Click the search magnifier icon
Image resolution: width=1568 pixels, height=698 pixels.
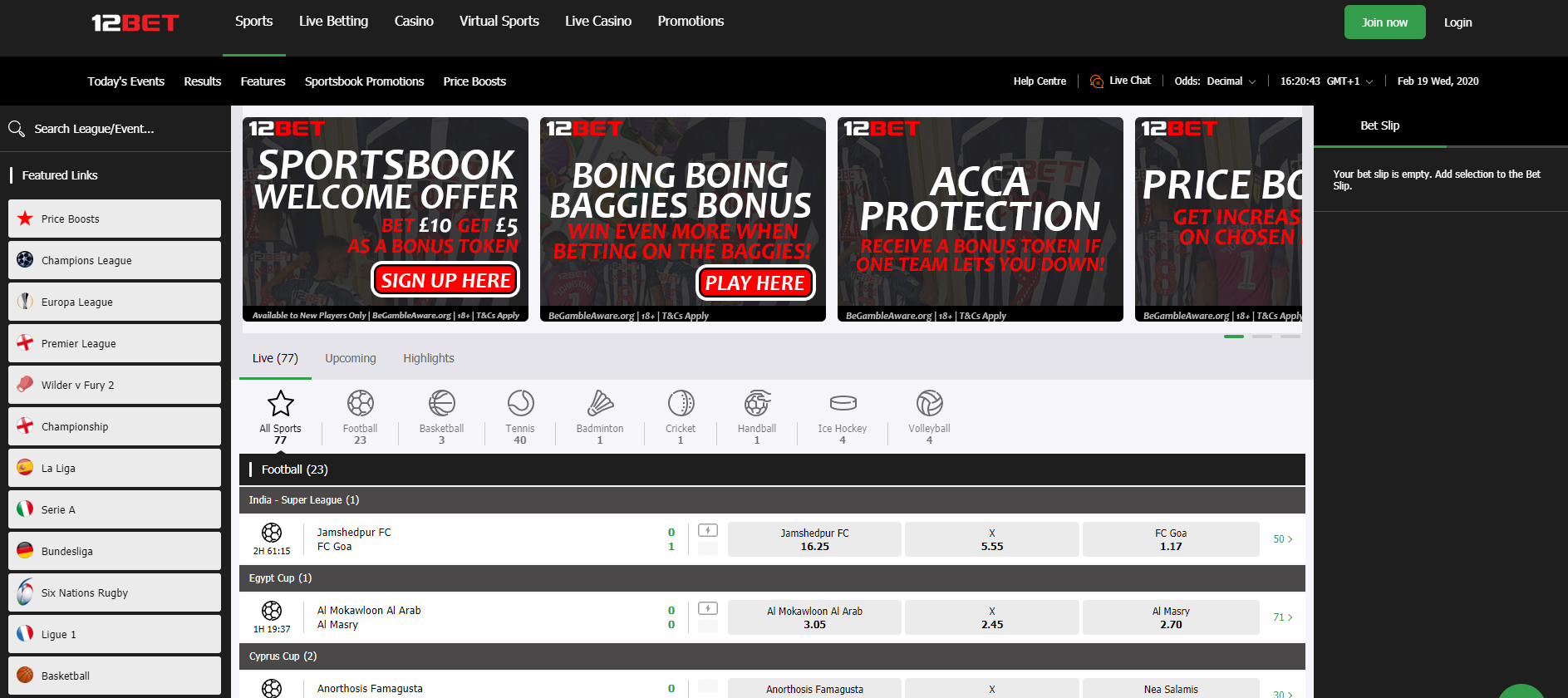click(17, 129)
